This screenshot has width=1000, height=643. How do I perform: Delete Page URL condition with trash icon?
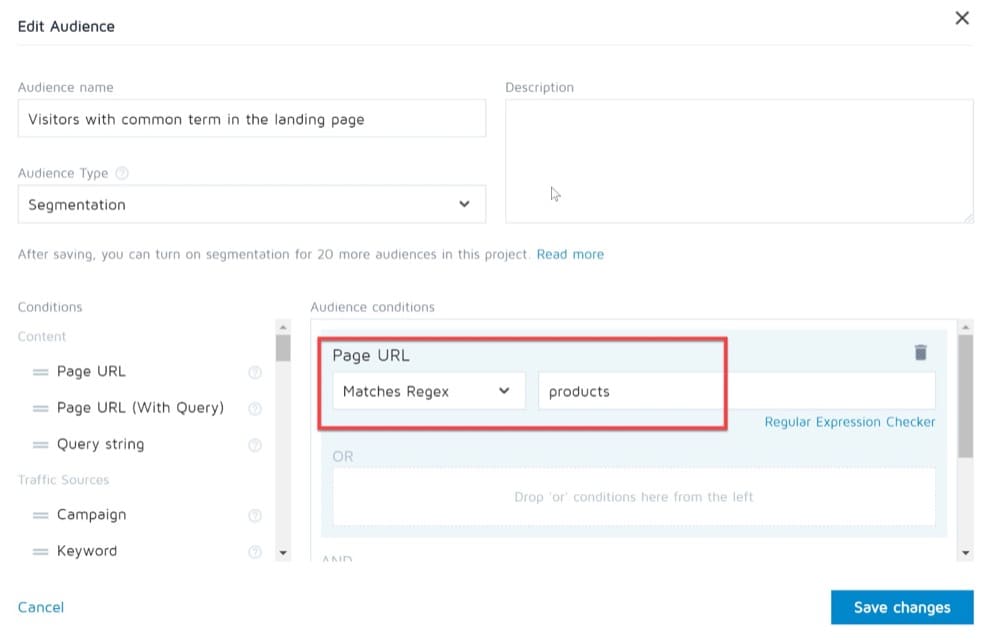pyautogui.click(x=920, y=352)
